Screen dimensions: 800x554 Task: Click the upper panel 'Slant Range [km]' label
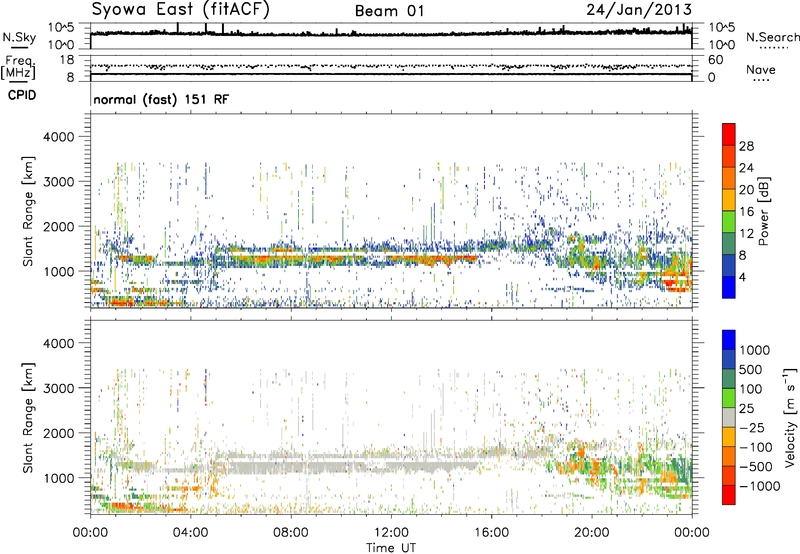coord(28,211)
